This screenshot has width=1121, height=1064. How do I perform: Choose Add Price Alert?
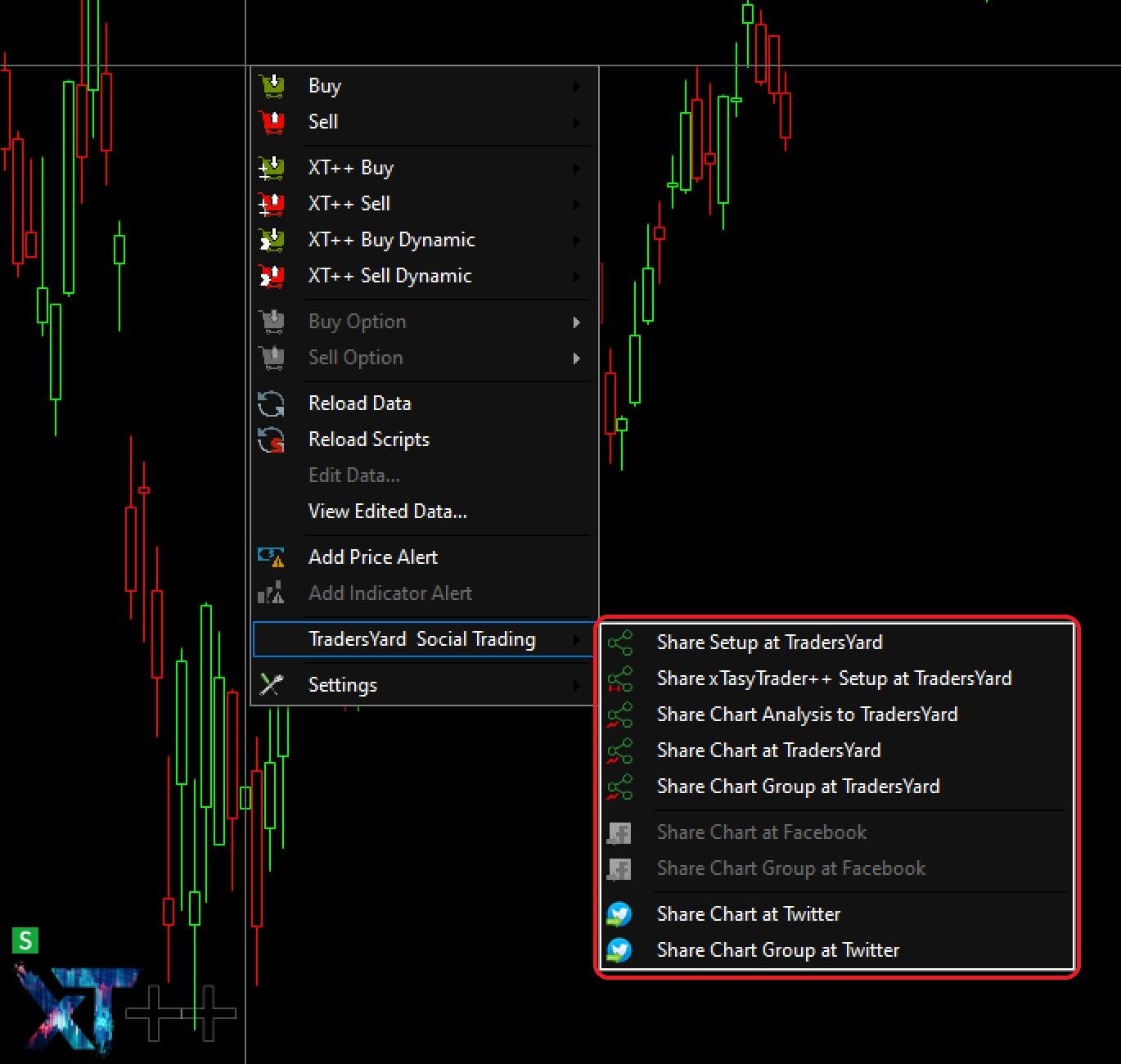[x=424, y=557]
